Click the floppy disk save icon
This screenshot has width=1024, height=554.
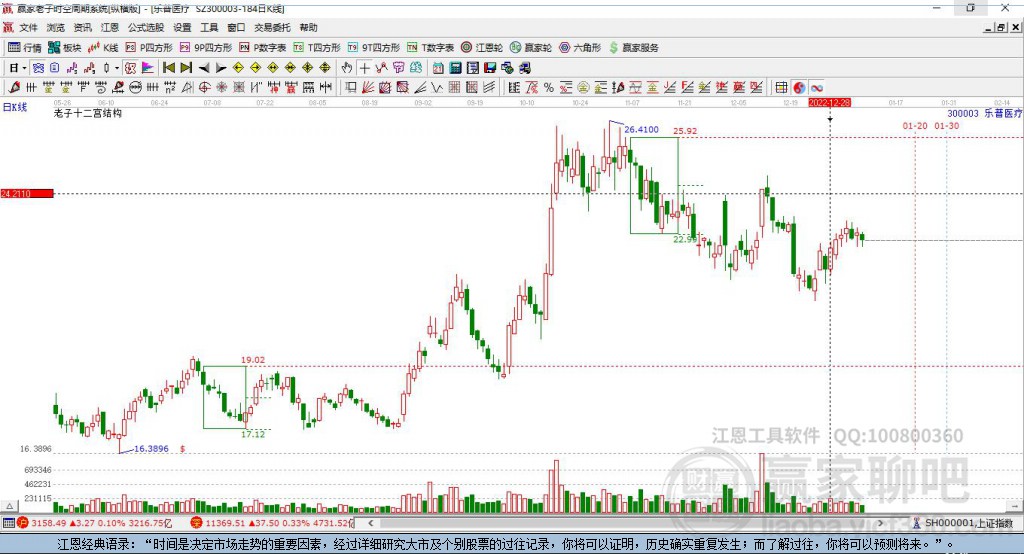(x=490, y=68)
